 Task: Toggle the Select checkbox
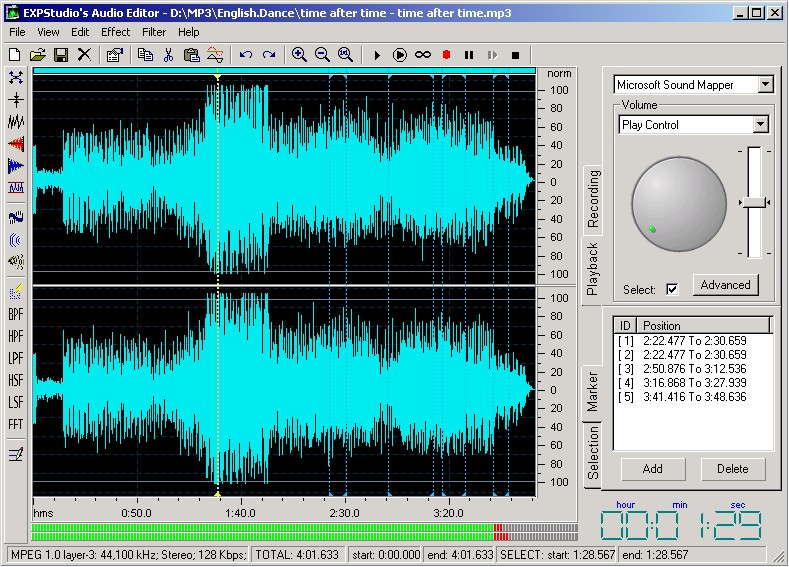(672, 289)
